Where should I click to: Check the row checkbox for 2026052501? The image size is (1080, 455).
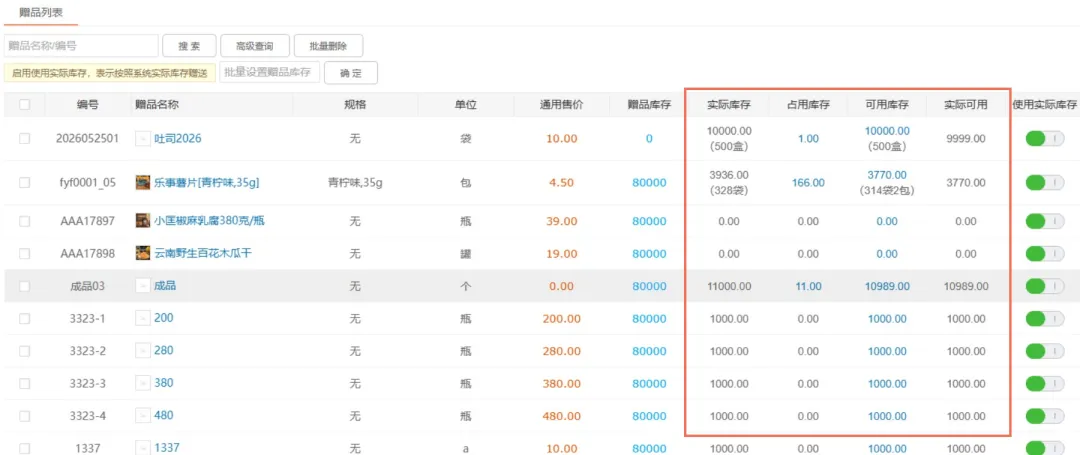point(25,138)
